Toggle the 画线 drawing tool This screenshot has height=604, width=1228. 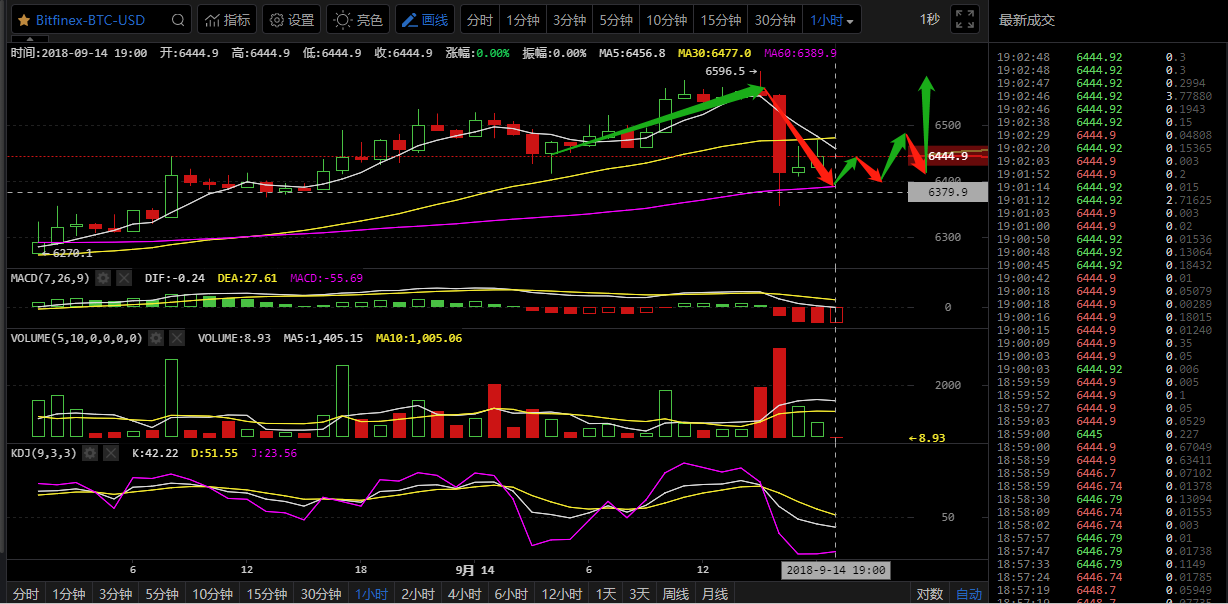pos(424,20)
